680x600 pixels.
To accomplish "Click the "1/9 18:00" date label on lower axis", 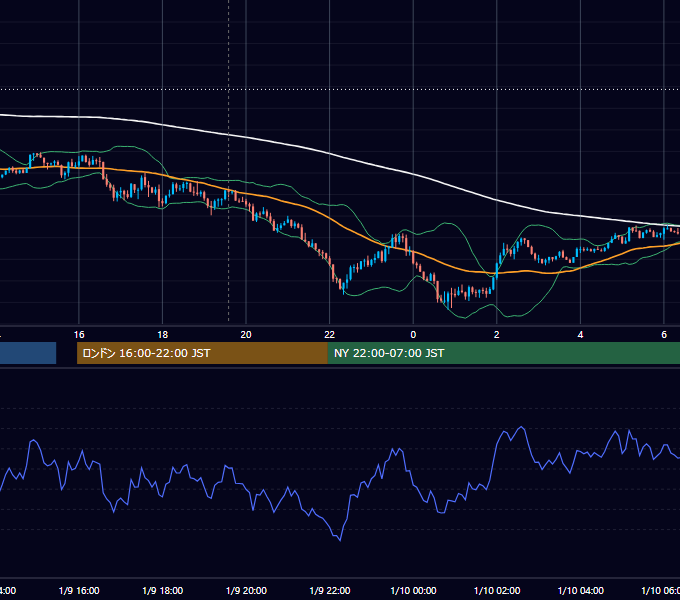I will pos(163,590).
